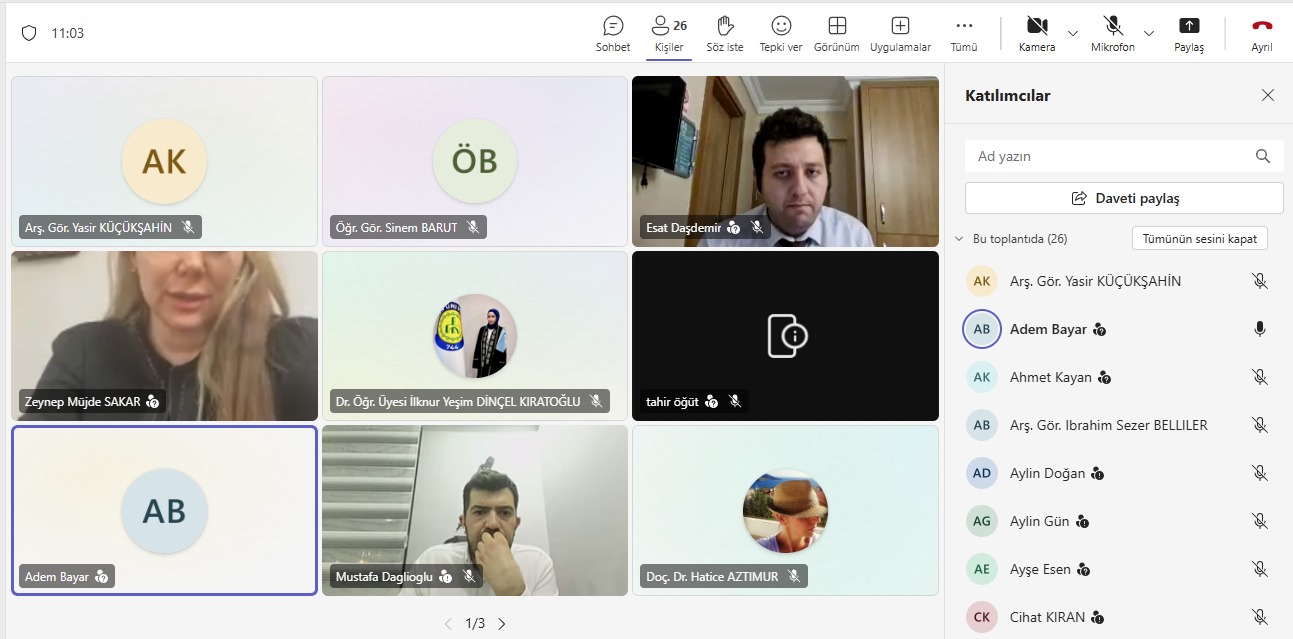Screen dimensions: 1293x639
Task: Toggle the Mikrofon mute state
Action: 1113,26
